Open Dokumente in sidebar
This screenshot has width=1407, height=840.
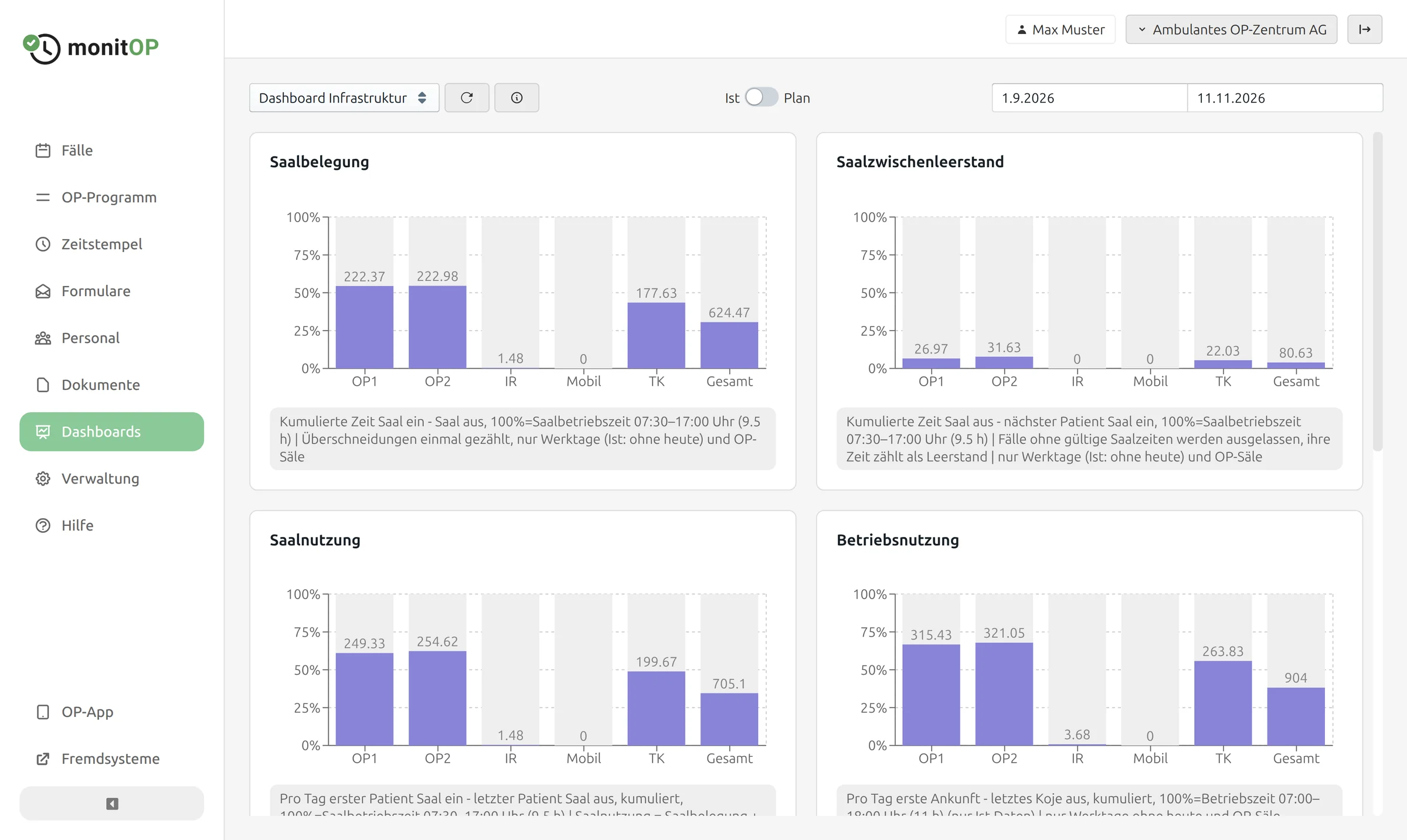pos(111,385)
